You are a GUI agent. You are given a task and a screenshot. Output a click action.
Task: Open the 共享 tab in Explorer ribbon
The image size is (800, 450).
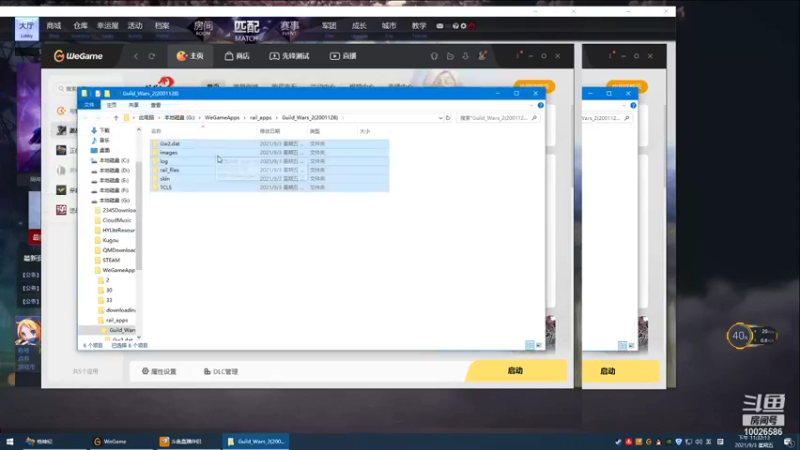[133, 105]
